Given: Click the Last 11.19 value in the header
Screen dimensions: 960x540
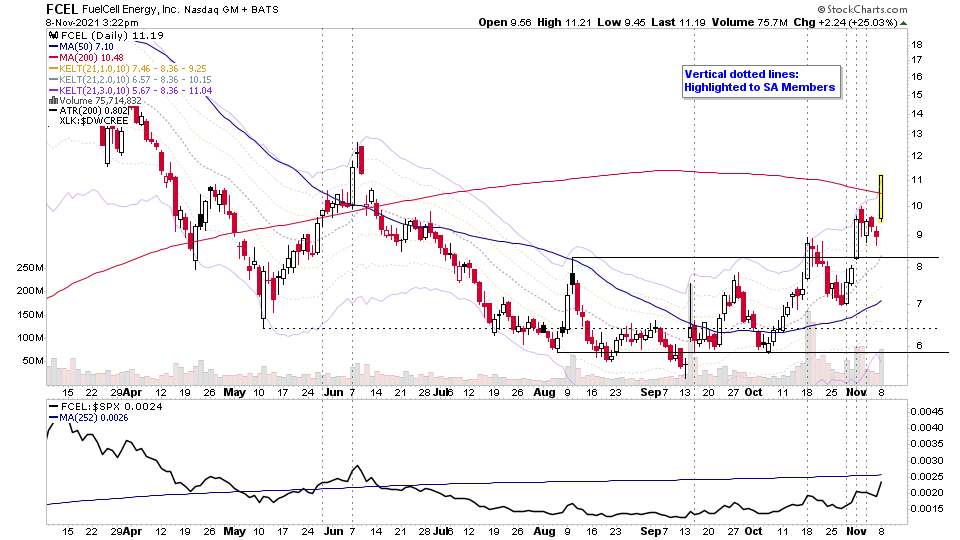Looking at the screenshot, I should click(678, 23).
